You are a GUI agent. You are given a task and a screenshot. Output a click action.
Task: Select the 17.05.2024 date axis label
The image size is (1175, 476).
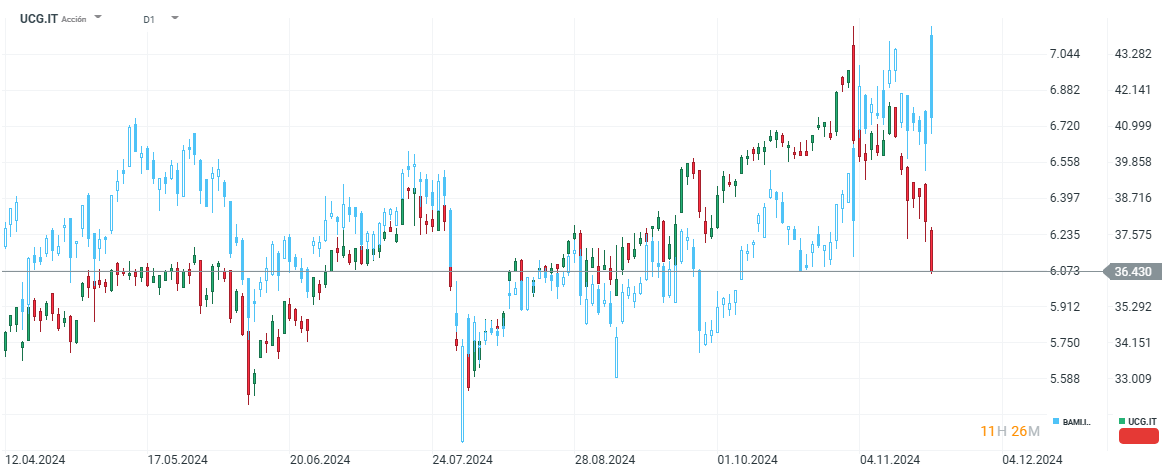pyautogui.click(x=177, y=460)
